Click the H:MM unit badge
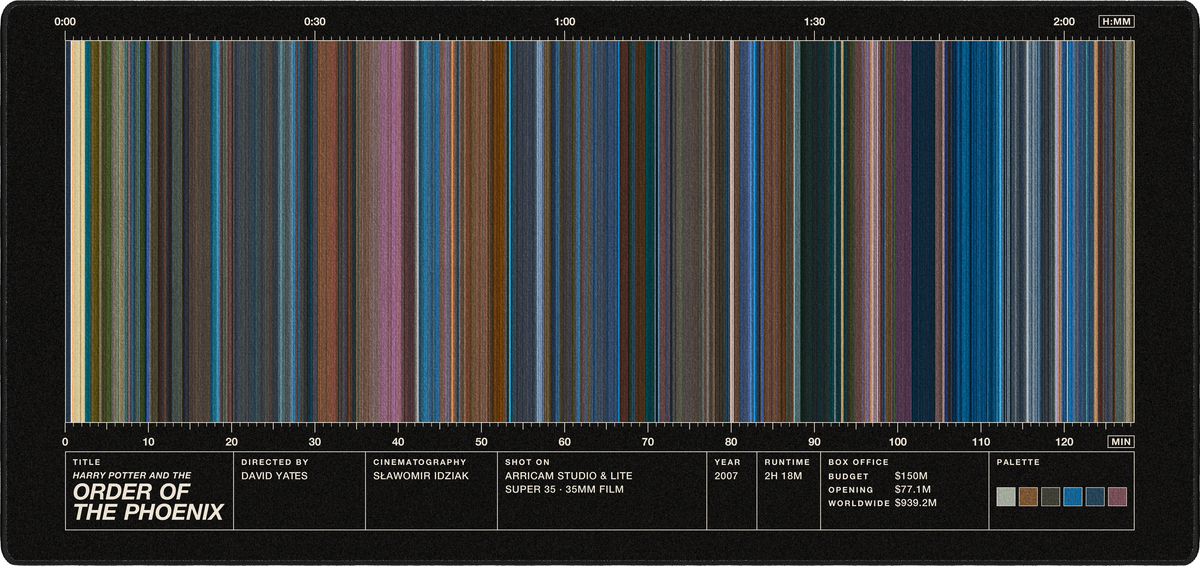 pyautogui.click(x=1116, y=21)
